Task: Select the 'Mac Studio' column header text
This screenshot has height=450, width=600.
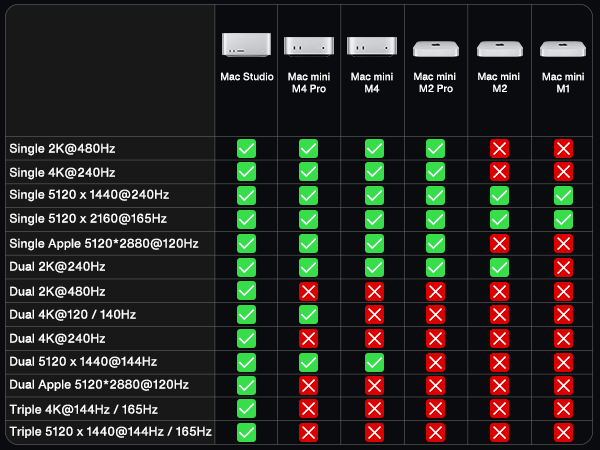Action: tap(247, 77)
